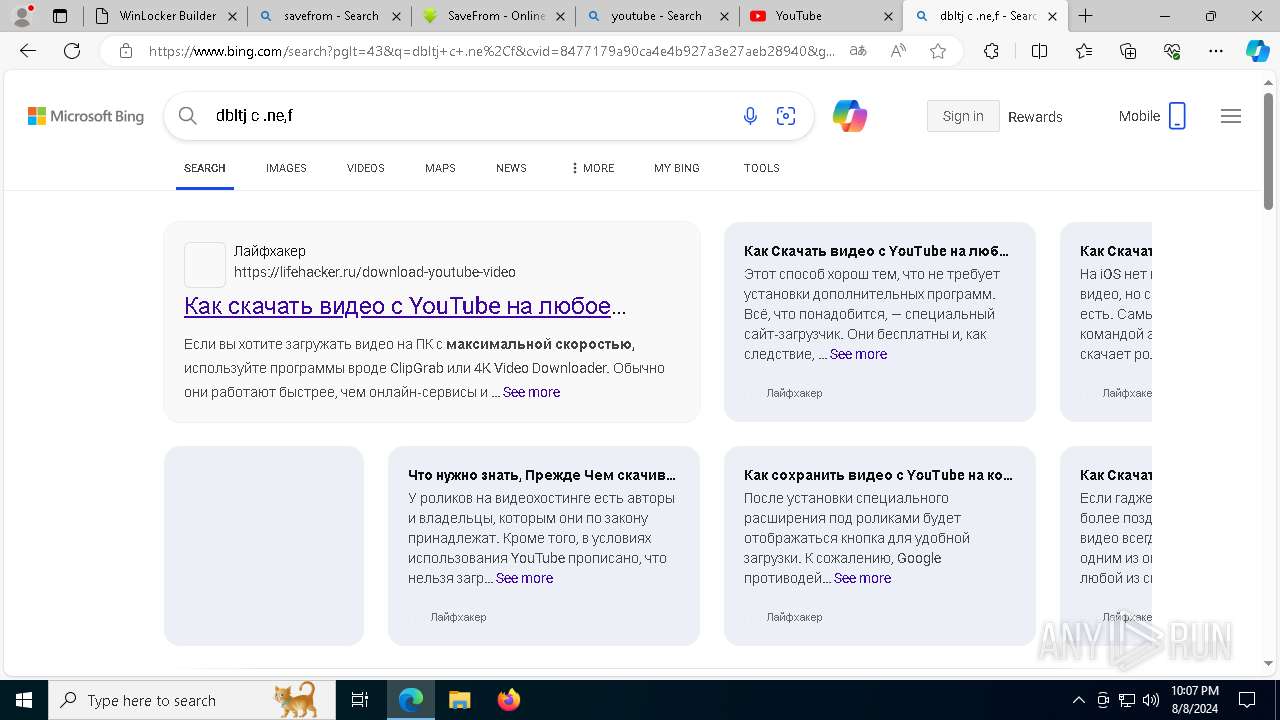Start voice search with microphone icon
The height and width of the screenshot is (720, 1280).
[x=750, y=116]
